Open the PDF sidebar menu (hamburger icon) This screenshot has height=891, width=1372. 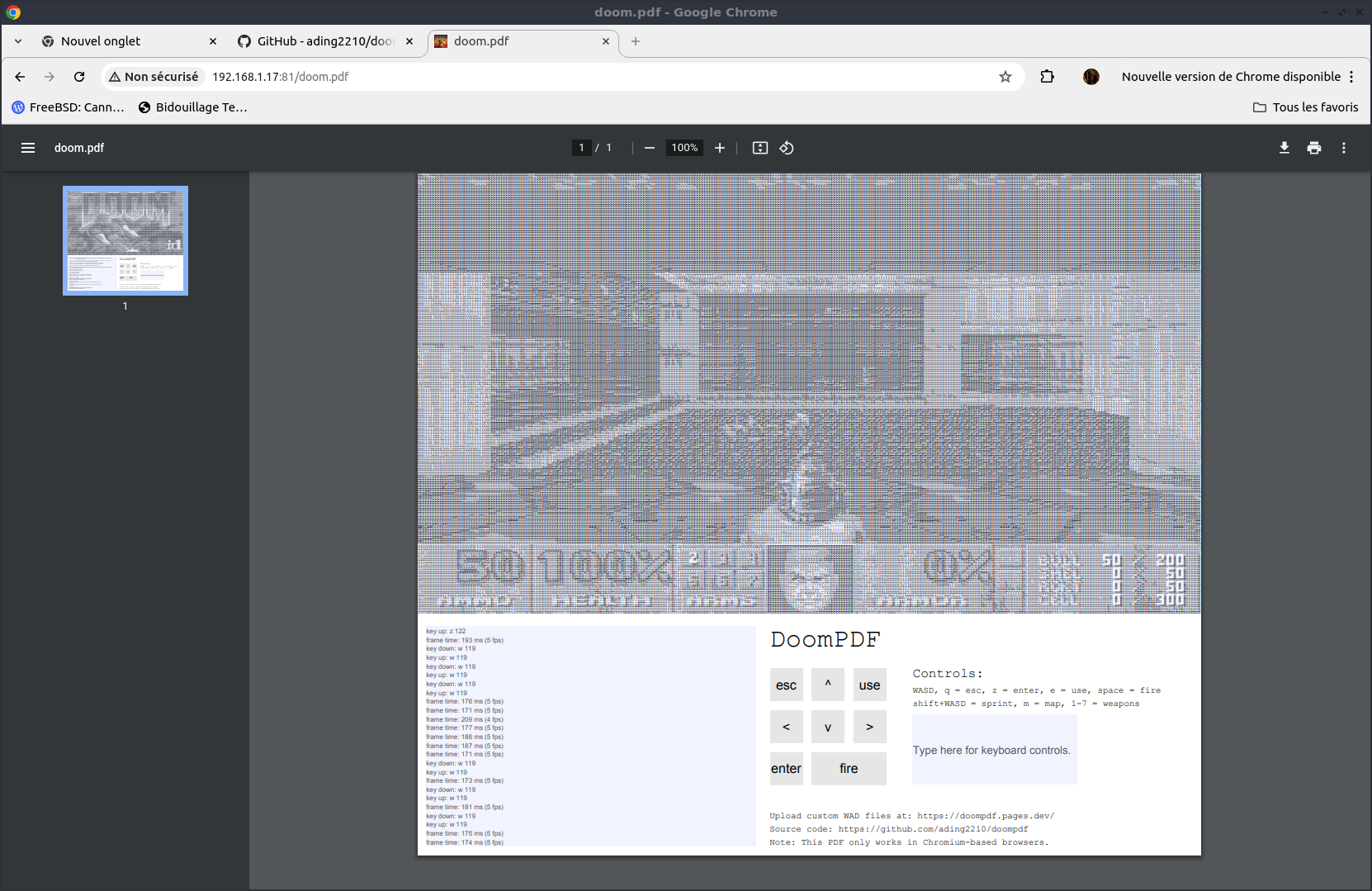point(28,148)
